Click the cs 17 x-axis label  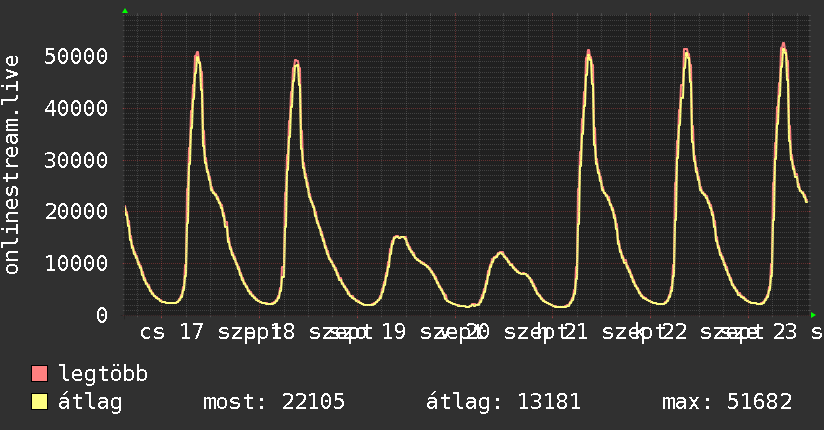[172, 332]
